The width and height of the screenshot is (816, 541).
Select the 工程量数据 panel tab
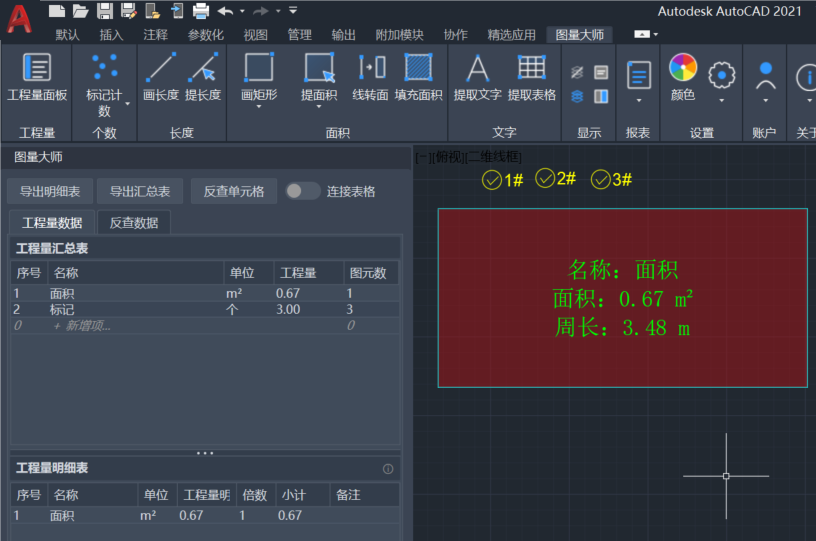[x=52, y=223]
